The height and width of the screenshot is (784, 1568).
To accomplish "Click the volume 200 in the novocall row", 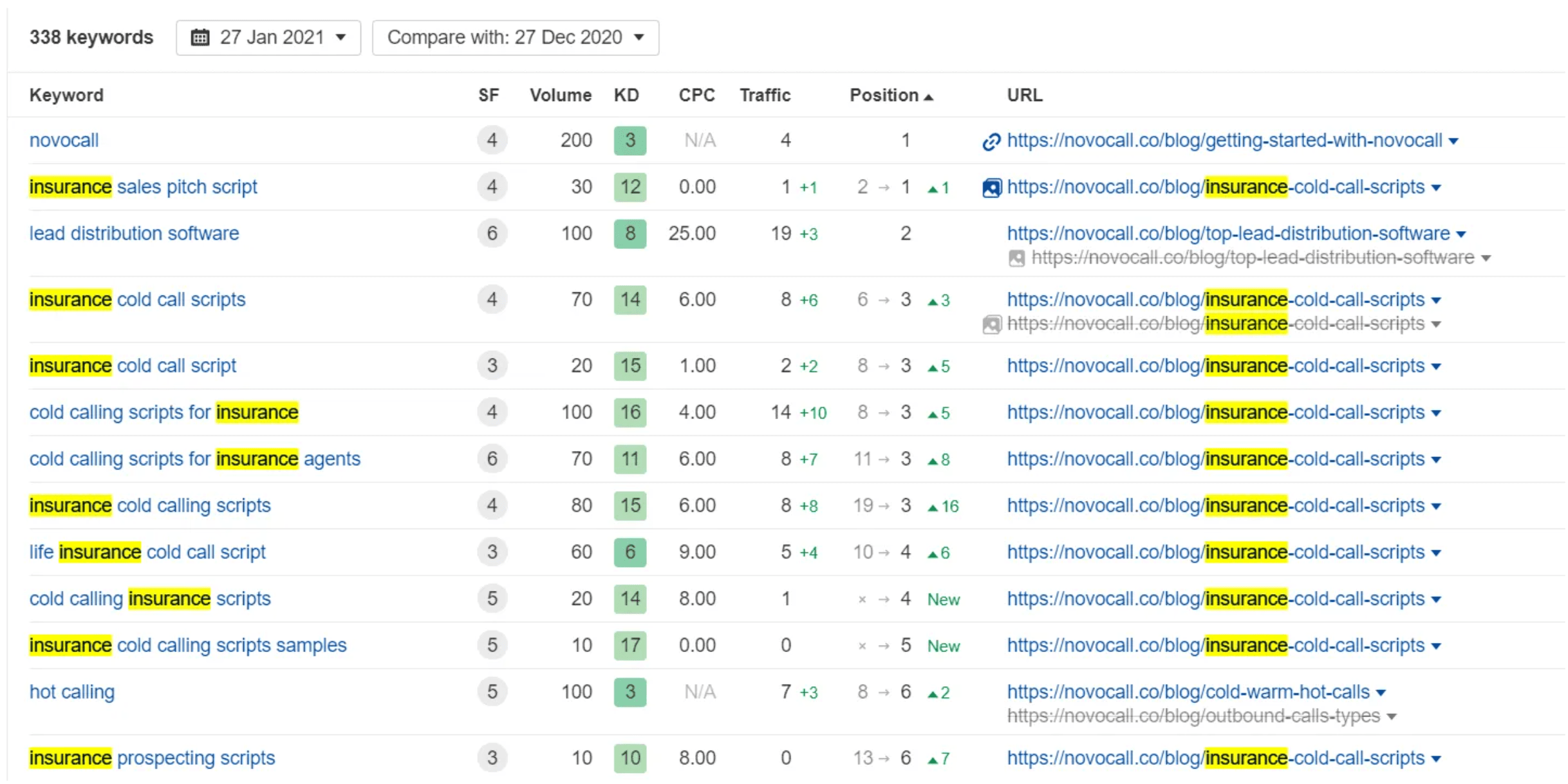I will click(576, 140).
